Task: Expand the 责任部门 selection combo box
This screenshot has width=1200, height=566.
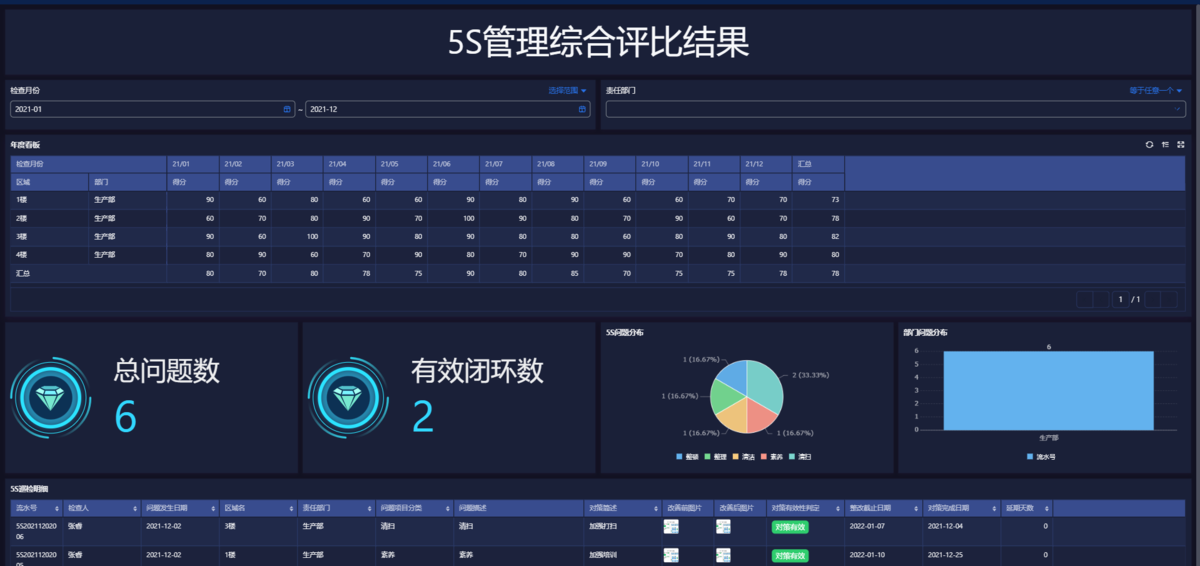Action: point(896,109)
